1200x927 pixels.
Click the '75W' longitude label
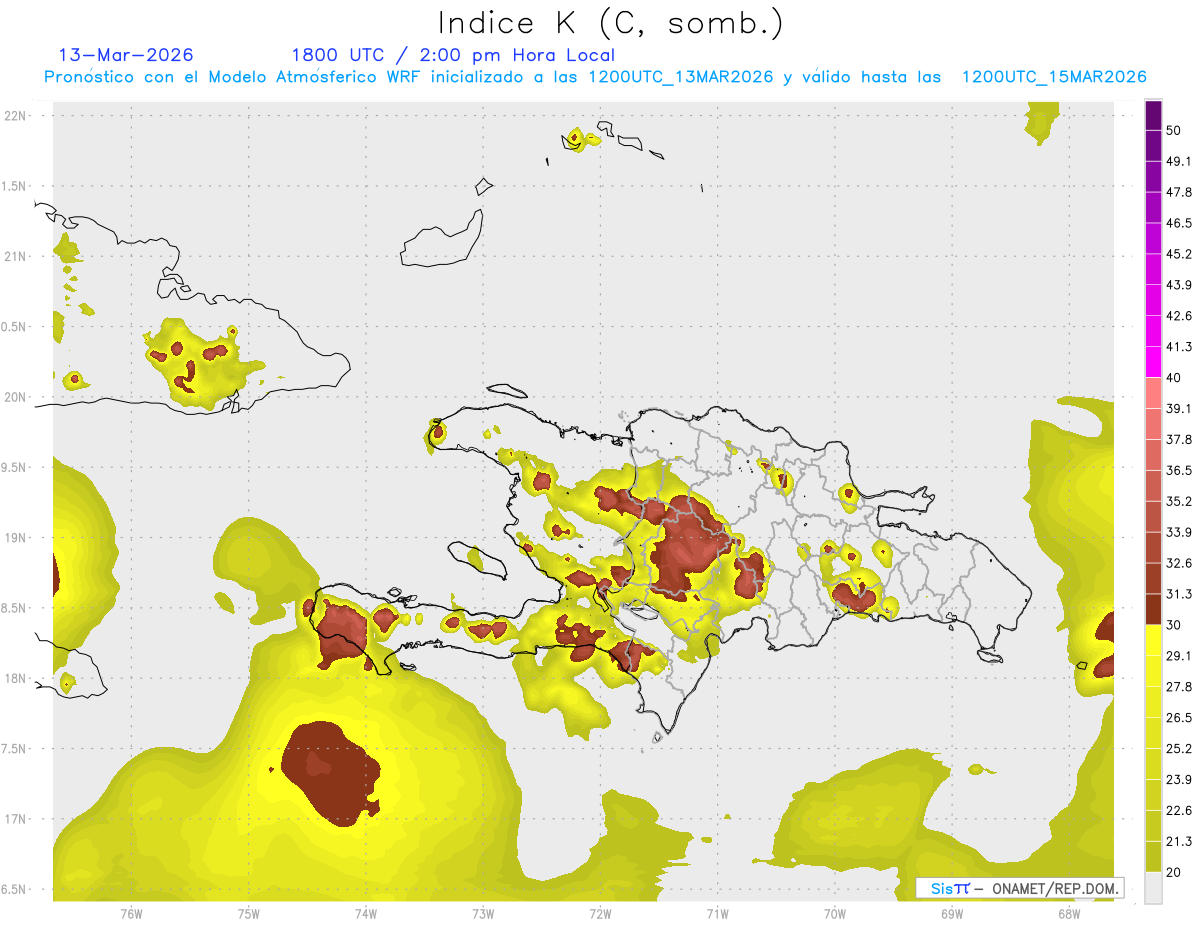(249, 913)
